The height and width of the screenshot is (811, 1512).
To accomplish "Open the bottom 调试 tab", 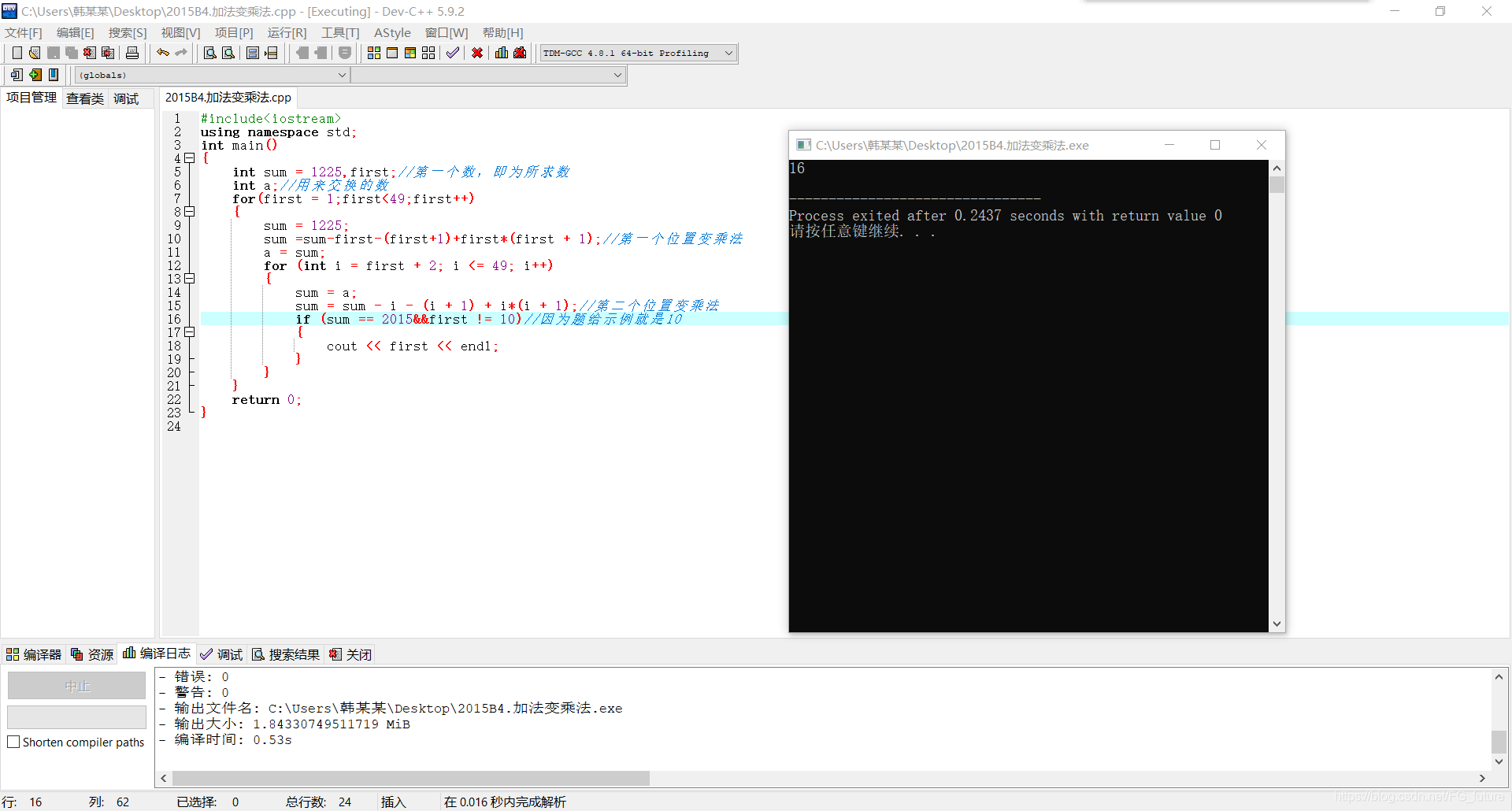I will 221,654.
